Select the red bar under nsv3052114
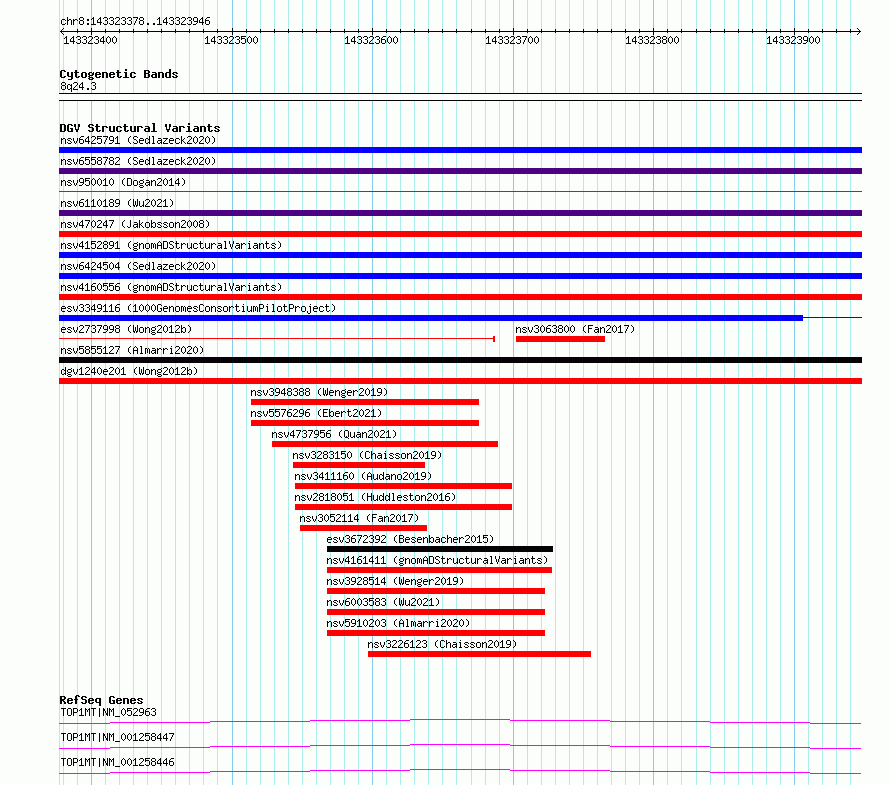Screen dimensions: 890x785 (x=363, y=528)
